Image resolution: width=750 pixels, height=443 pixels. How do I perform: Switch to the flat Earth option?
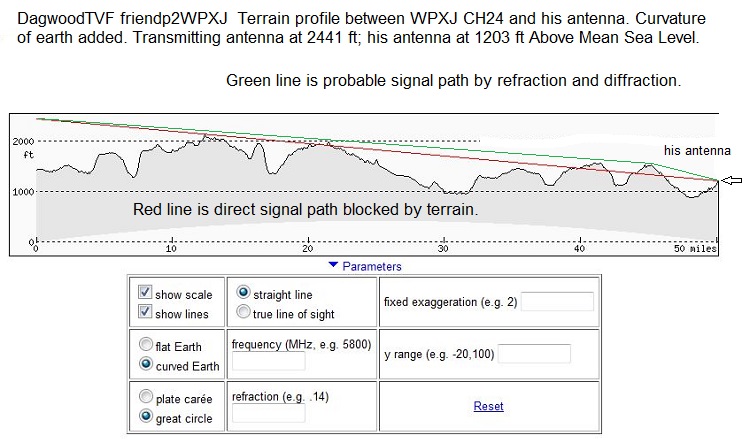point(145,347)
